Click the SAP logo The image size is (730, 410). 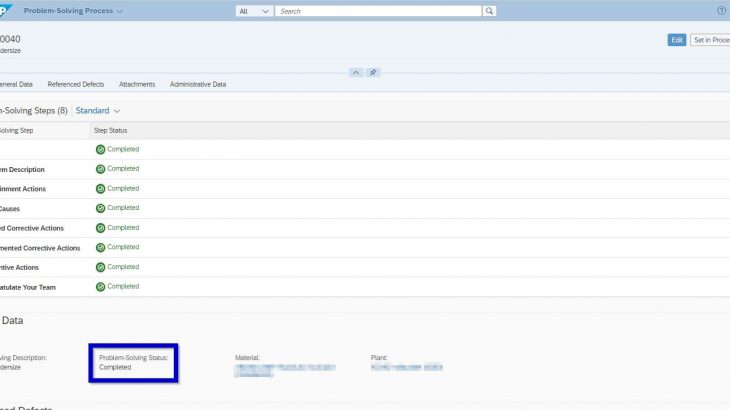[5, 11]
